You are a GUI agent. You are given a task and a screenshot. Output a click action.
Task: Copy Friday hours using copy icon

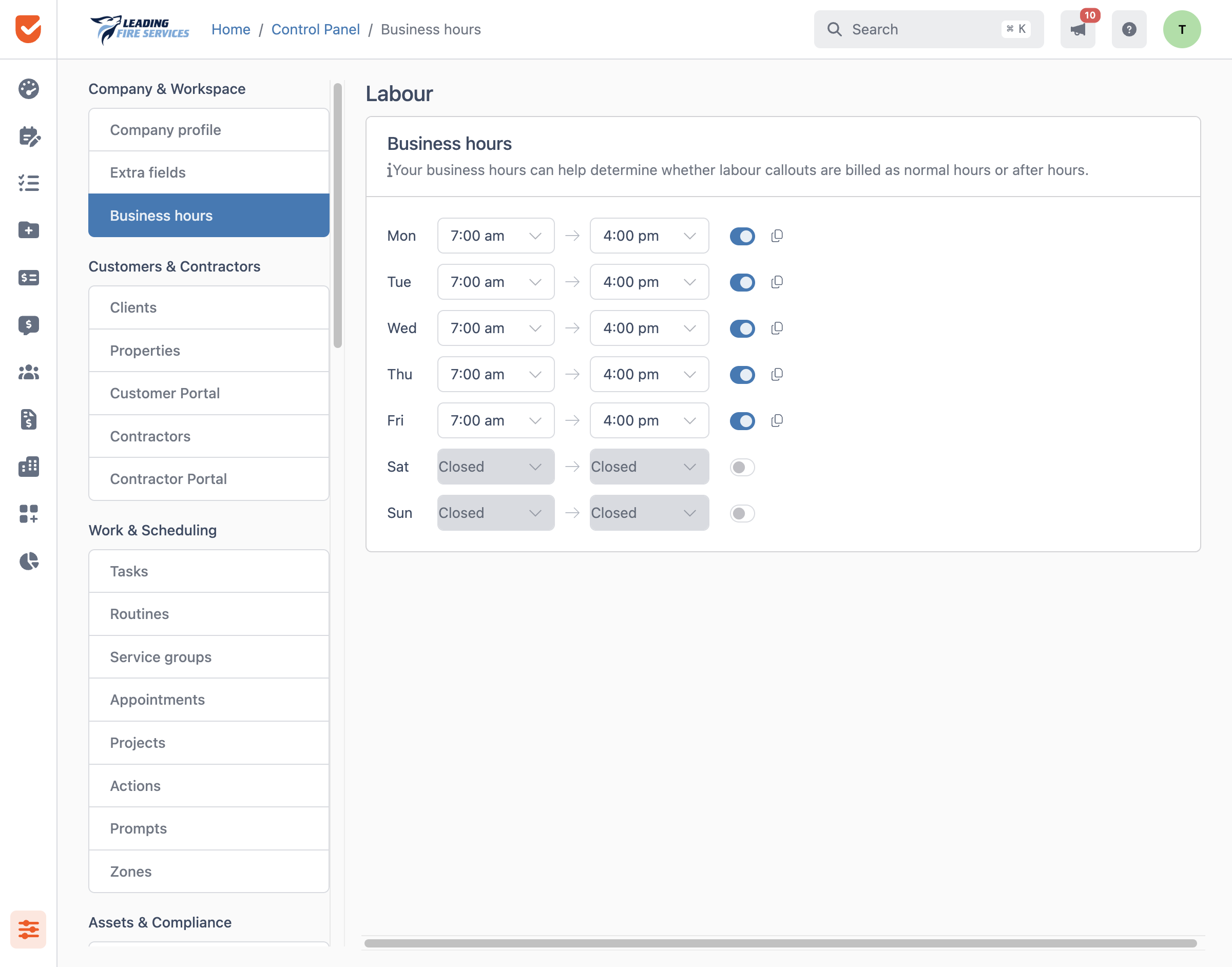777,421
